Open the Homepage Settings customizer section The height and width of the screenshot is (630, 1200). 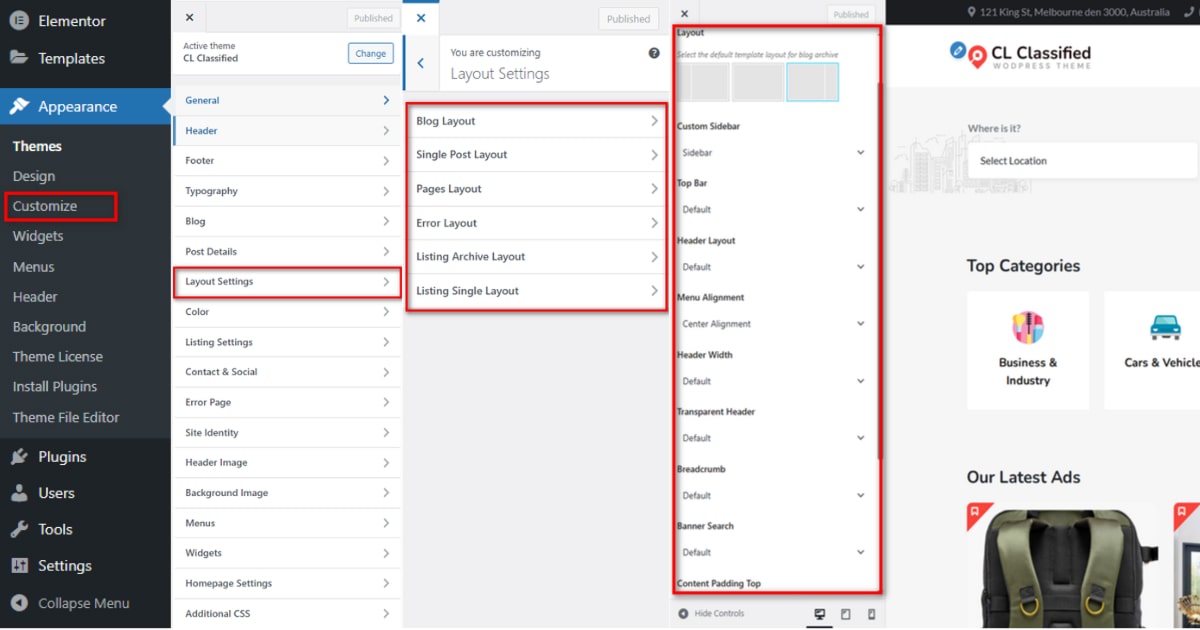coord(287,583)
